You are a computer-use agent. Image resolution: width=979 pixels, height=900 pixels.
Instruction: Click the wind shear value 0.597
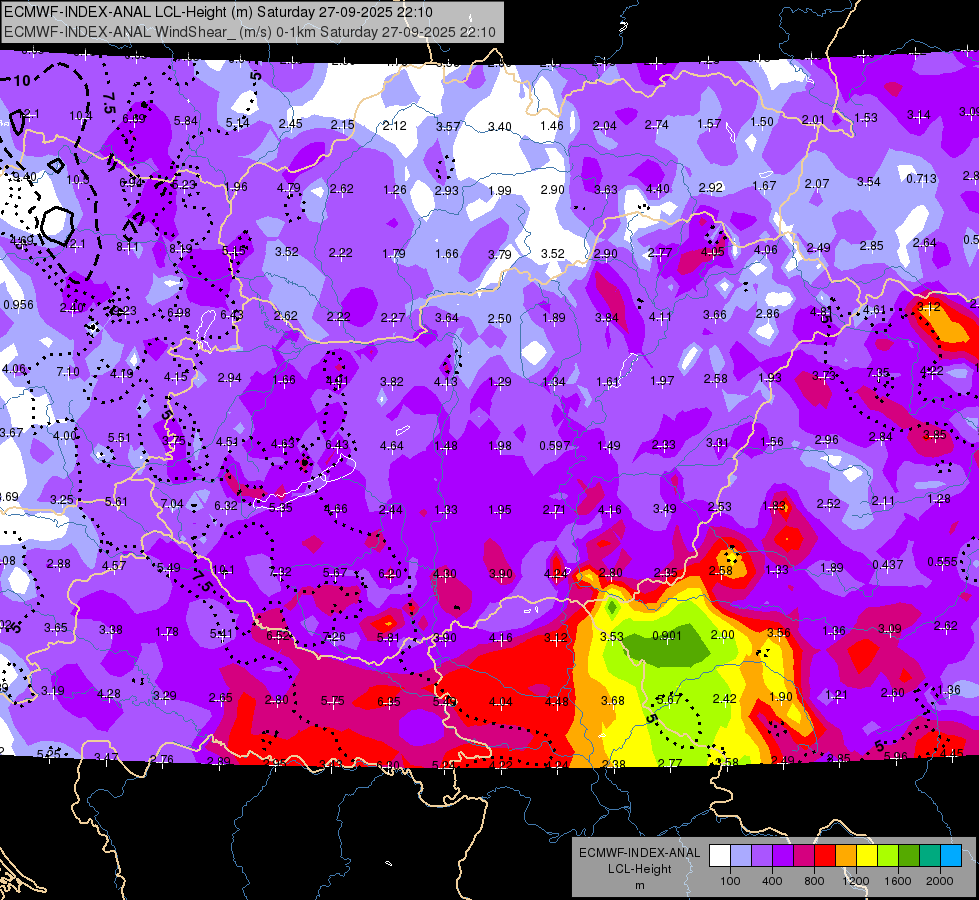pos(554,445)
